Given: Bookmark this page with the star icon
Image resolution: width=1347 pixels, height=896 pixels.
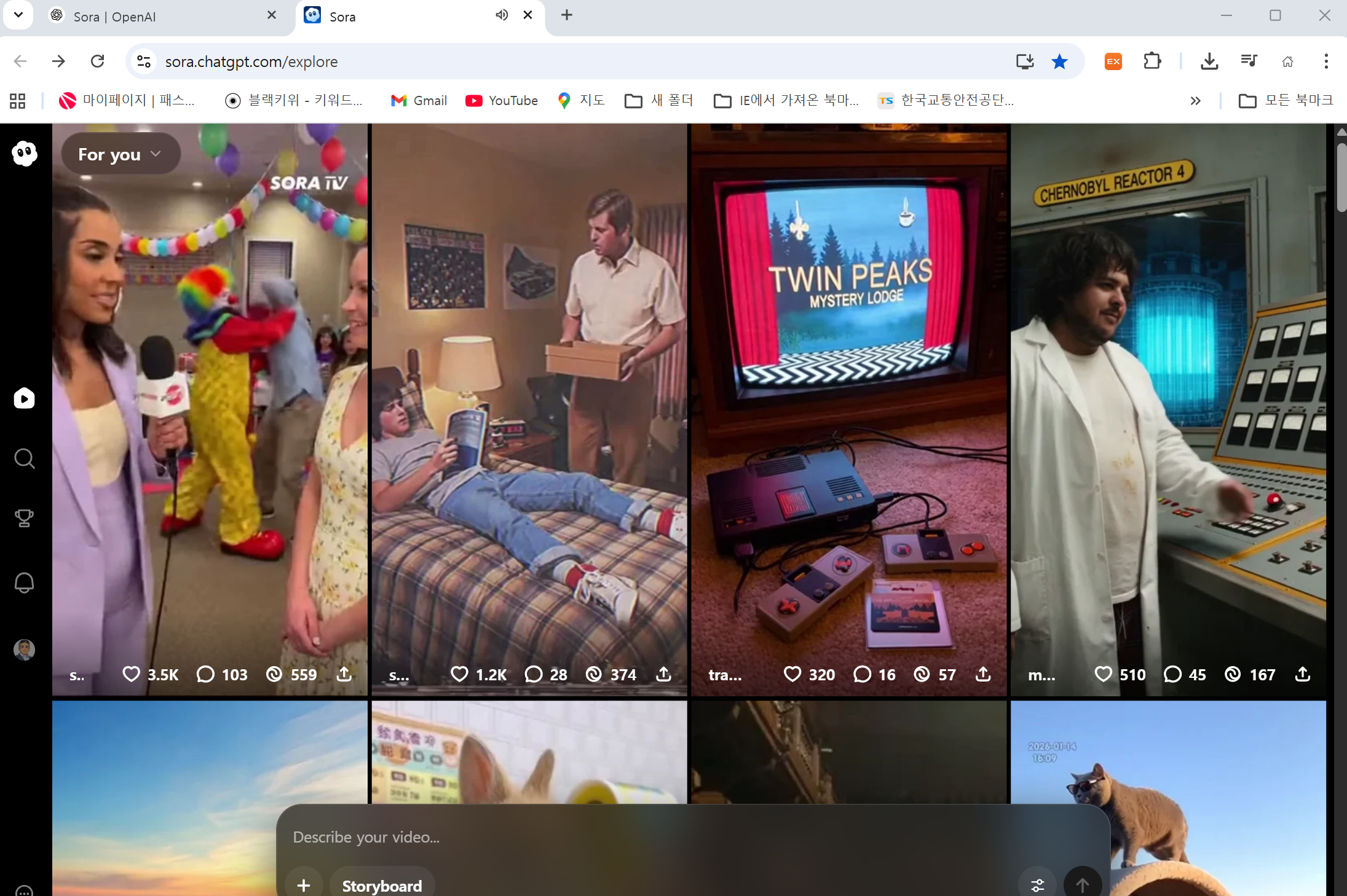Looking at the screenshot, I should pos(1059,61).
